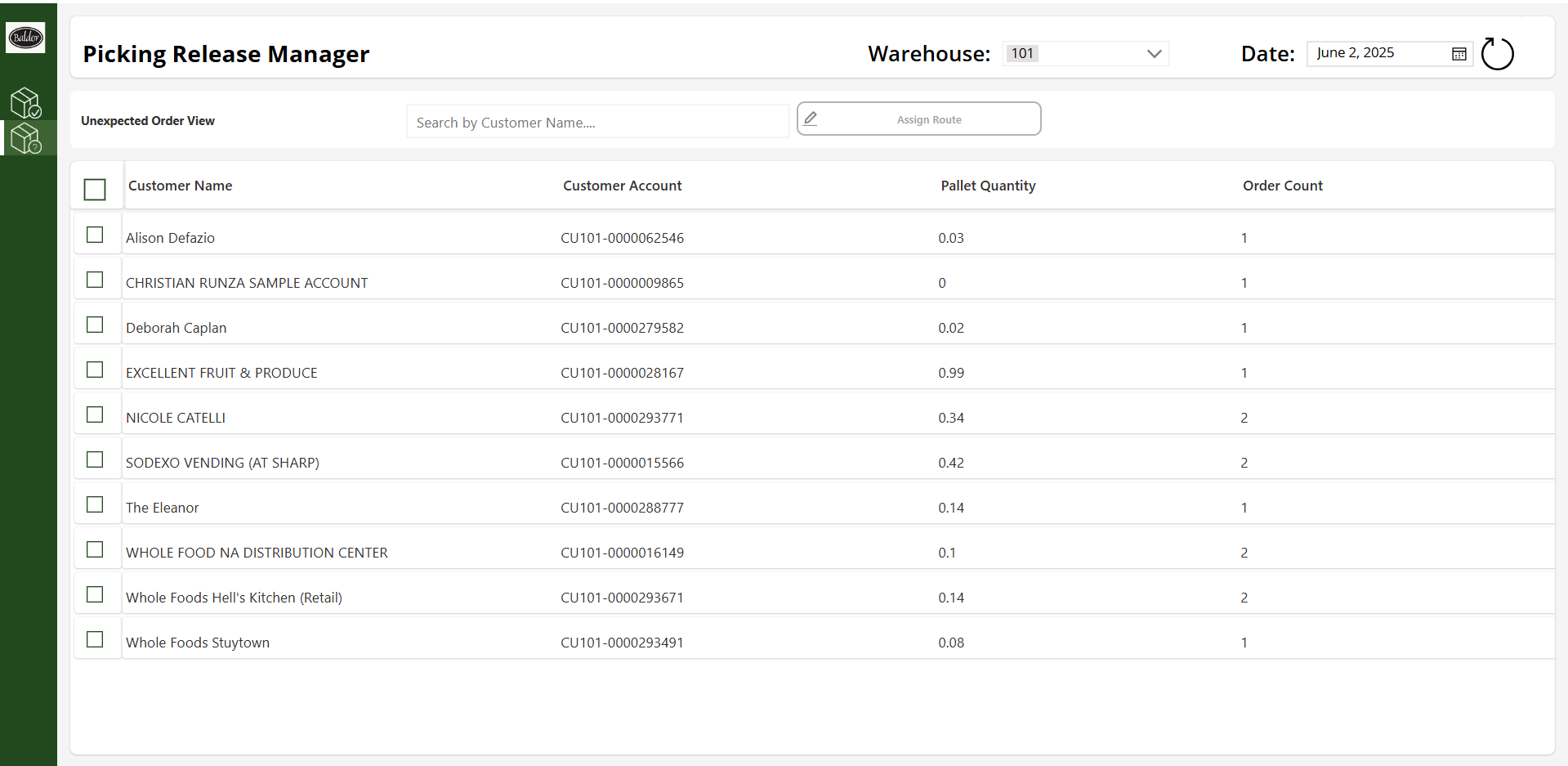Select CHRISTIAN RUNZA SAMPLE ACCOUNT name

pyautogui.click(x=247, y=283)
